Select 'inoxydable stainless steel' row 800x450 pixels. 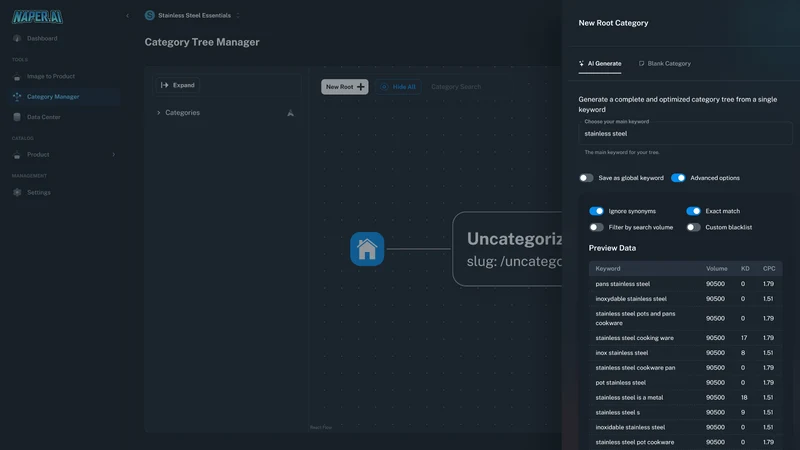(x=685, y=299)
